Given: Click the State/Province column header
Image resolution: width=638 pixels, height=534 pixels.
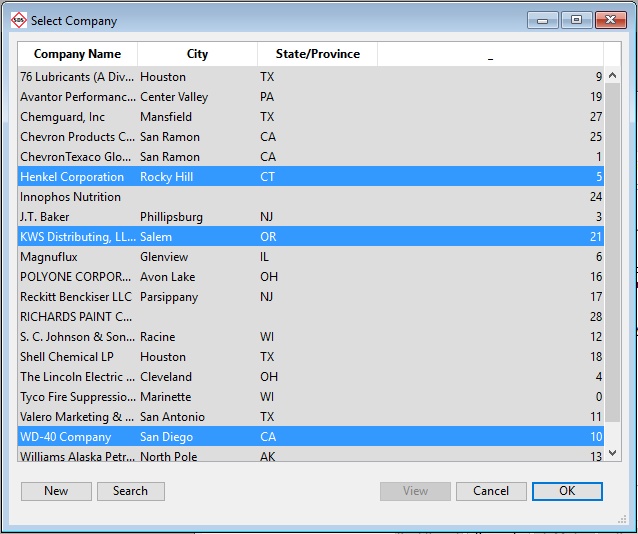Looking at the screenshot, I should [x=317, y=54].
